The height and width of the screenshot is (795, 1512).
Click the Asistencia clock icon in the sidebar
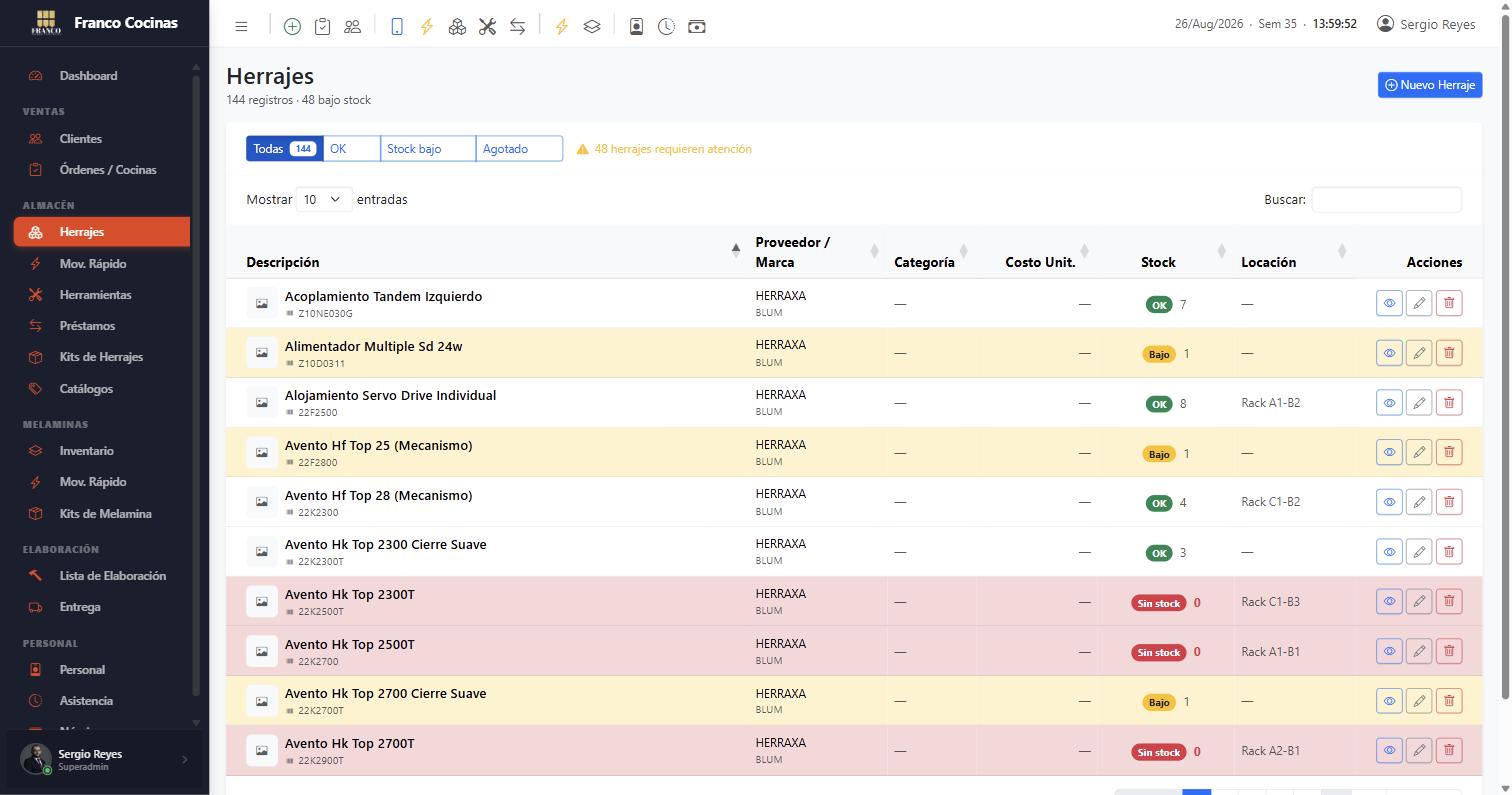pyautogui.click(x=36, y=701)
